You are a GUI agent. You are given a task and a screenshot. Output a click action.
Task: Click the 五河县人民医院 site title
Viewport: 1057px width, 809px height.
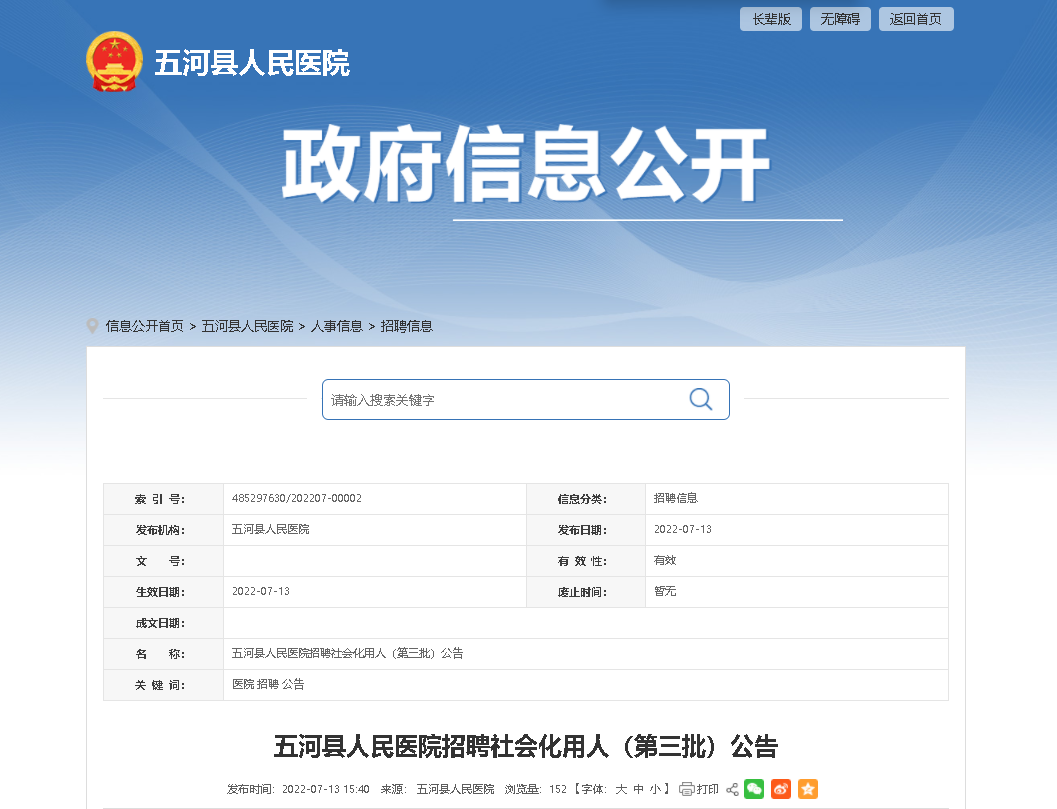(x=252, y=64)
